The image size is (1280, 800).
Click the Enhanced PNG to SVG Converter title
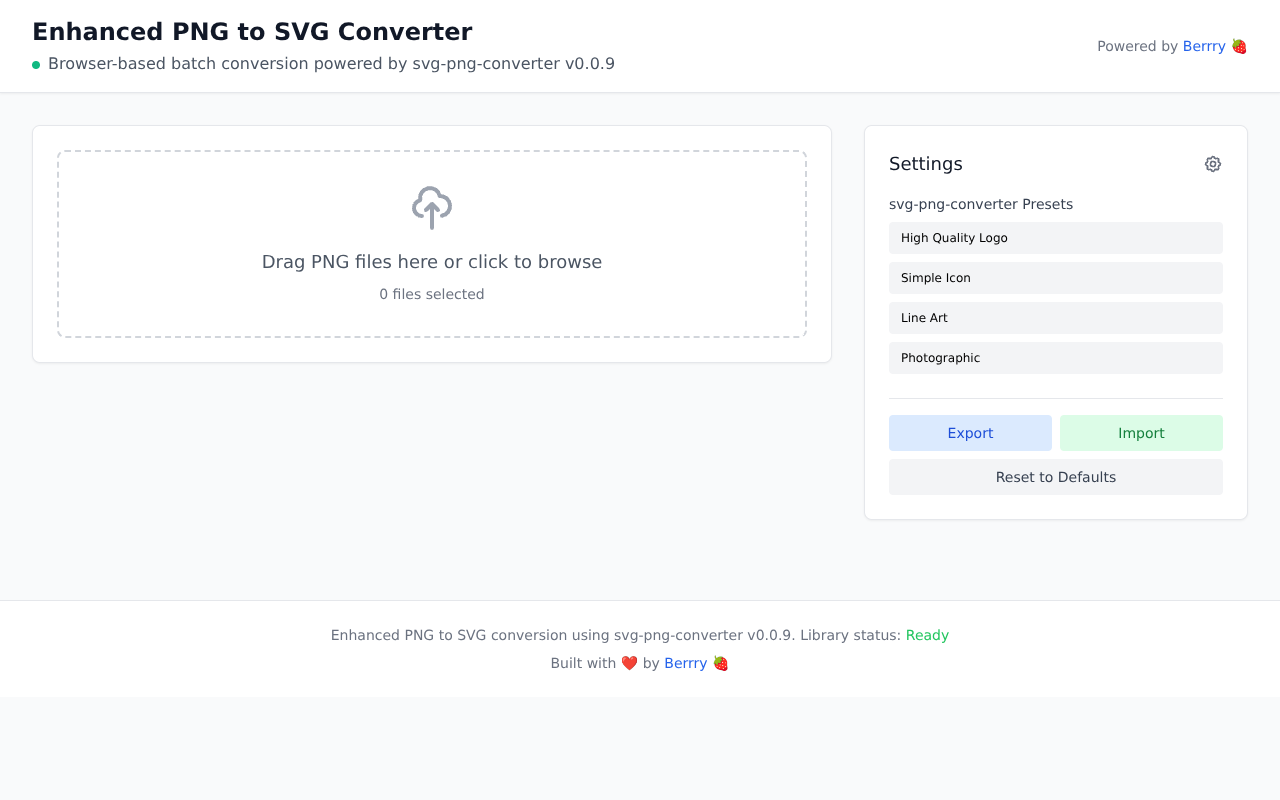(x=252, y=31)
